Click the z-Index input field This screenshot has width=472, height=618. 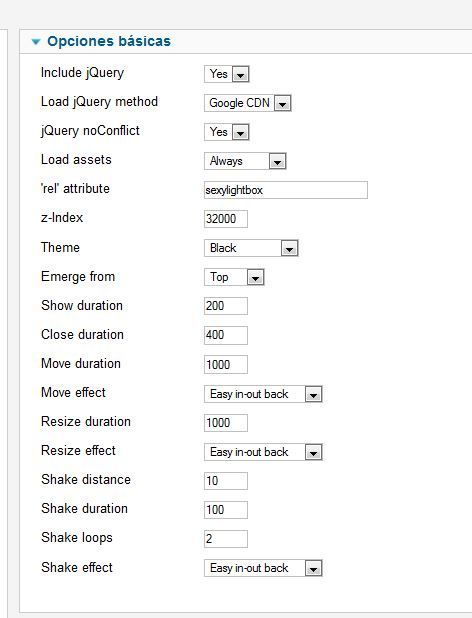(226, 219)
